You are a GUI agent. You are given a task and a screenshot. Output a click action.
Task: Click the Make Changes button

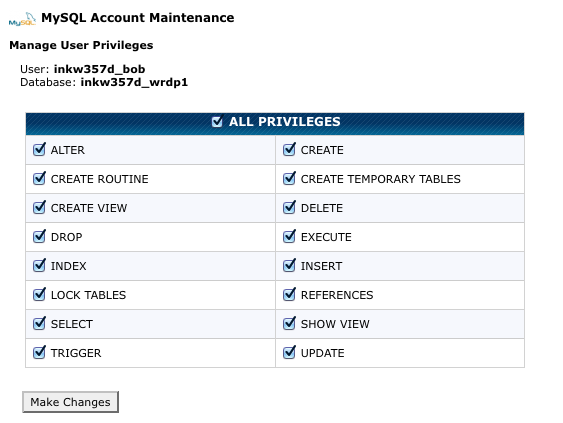point(70,402)
